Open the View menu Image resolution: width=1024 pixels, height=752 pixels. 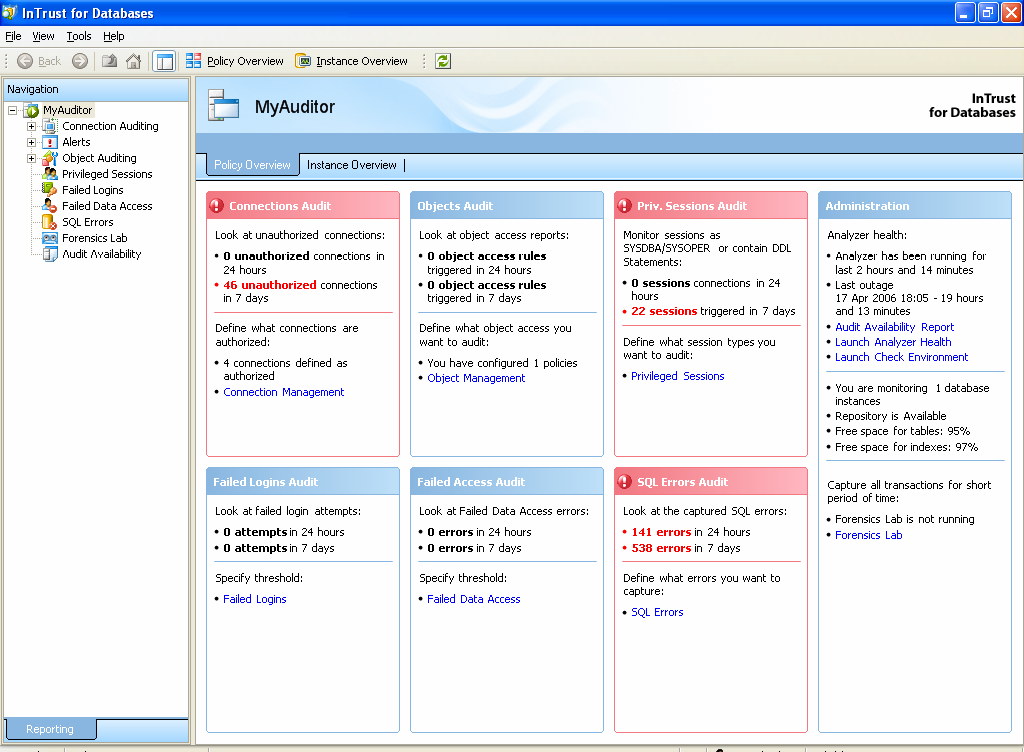click(x=43, y=37)
